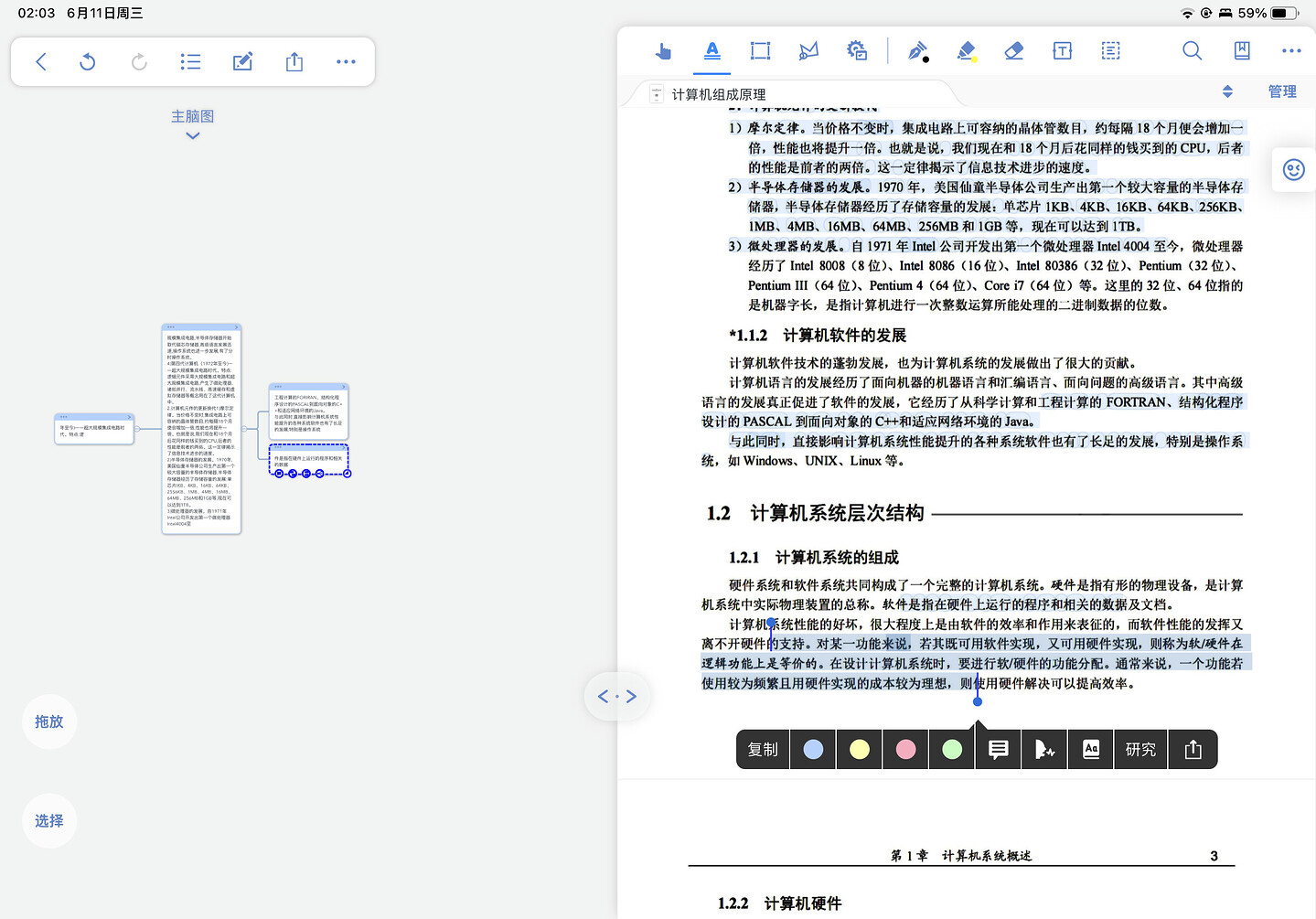The width and height of the screenshot is (1316, 919).
Task: Open the excerpt settings gear tool
Action: tap(857, 51)
